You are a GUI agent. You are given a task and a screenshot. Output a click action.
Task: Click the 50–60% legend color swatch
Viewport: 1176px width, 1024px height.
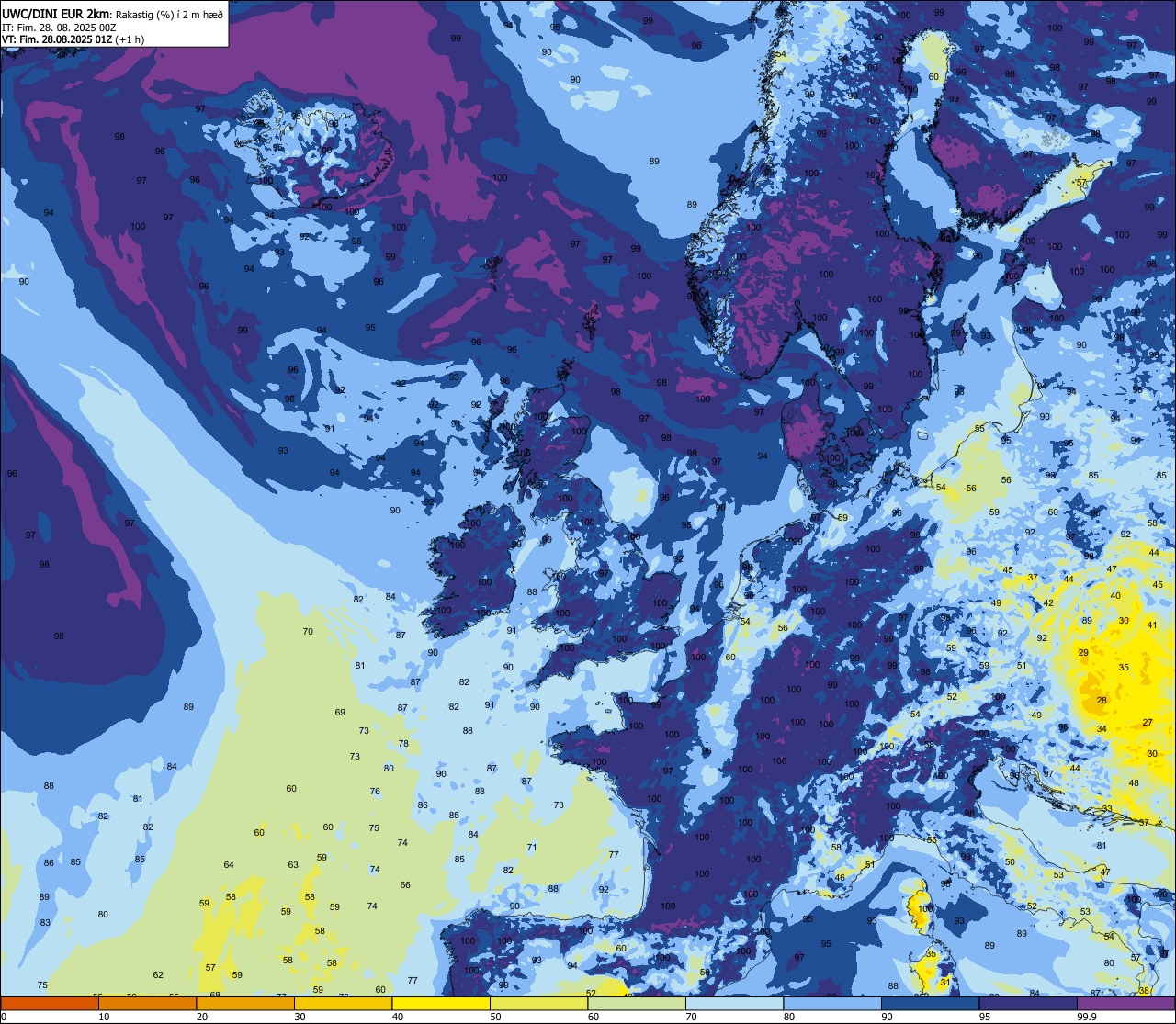pos(538,1004)
